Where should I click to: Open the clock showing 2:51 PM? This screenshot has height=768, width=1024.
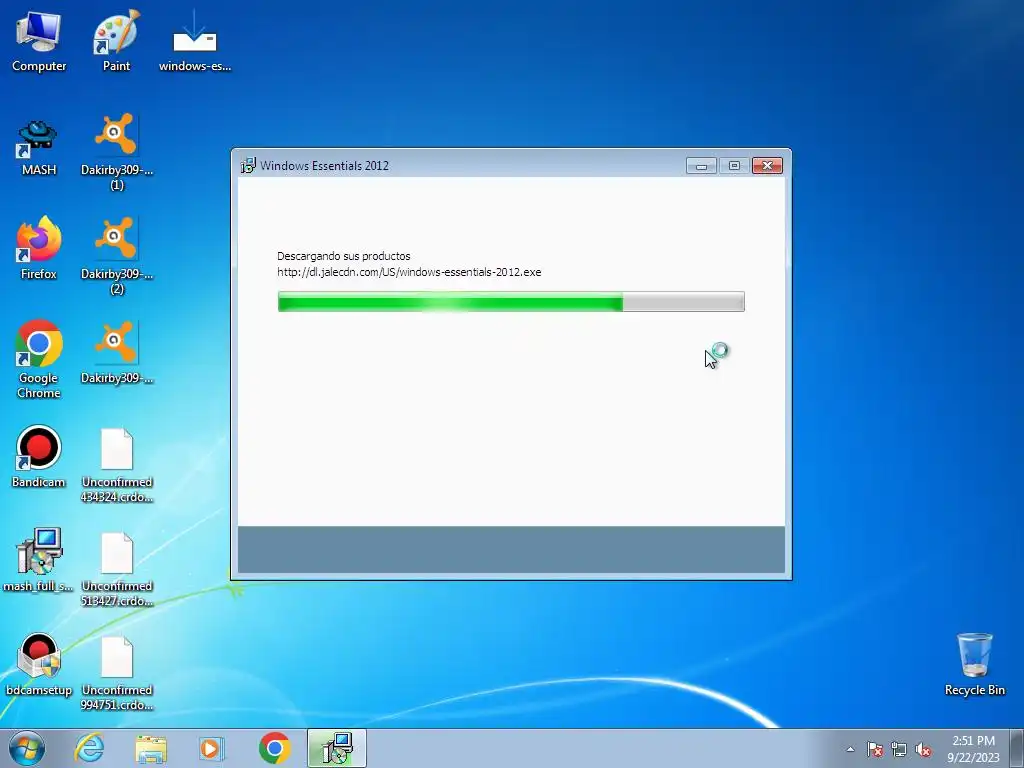click(973, 749)
